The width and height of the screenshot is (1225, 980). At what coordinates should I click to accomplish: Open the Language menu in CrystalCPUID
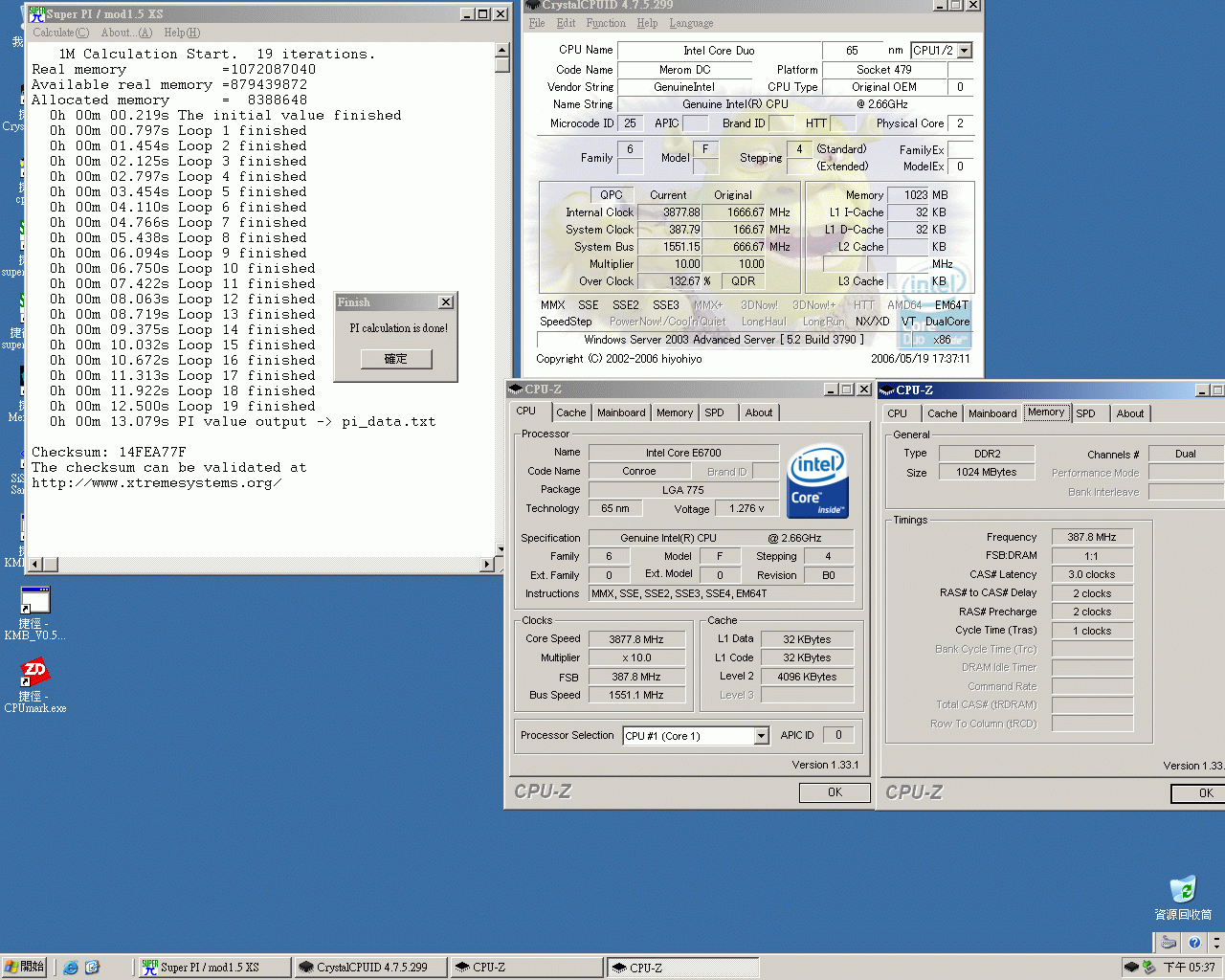click(x=691, y=23)
